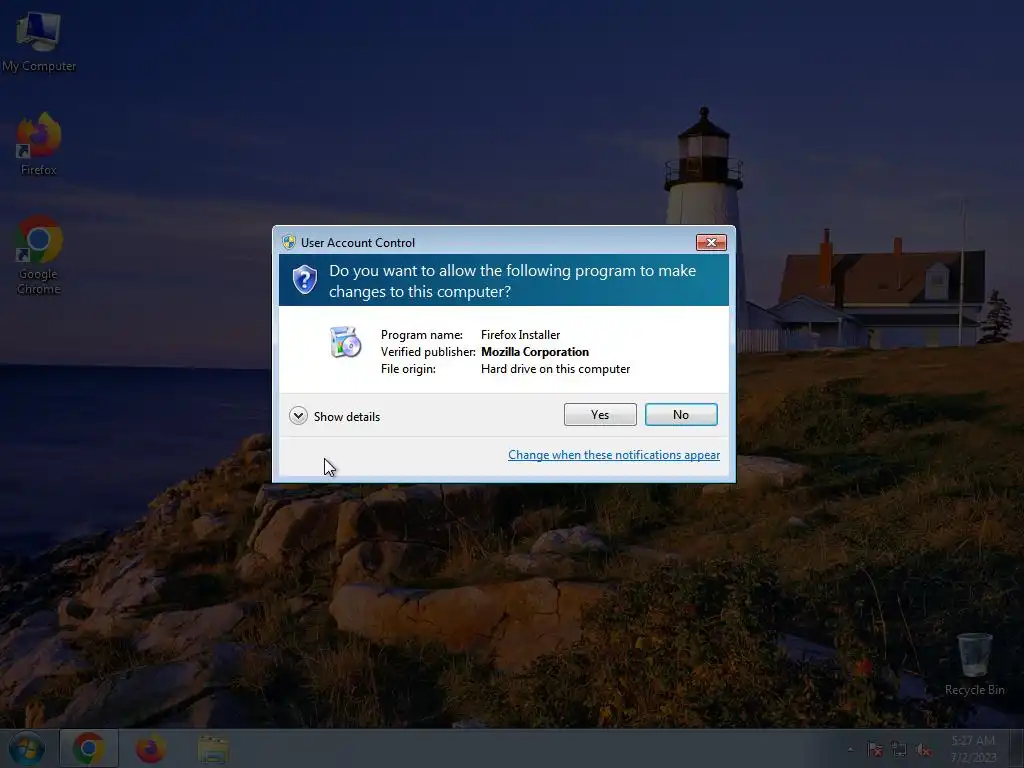The height and width of the screenshot is (768, 1024).
Task: Select the Recycle Bin desktop icon
Action: pos(974,664)
